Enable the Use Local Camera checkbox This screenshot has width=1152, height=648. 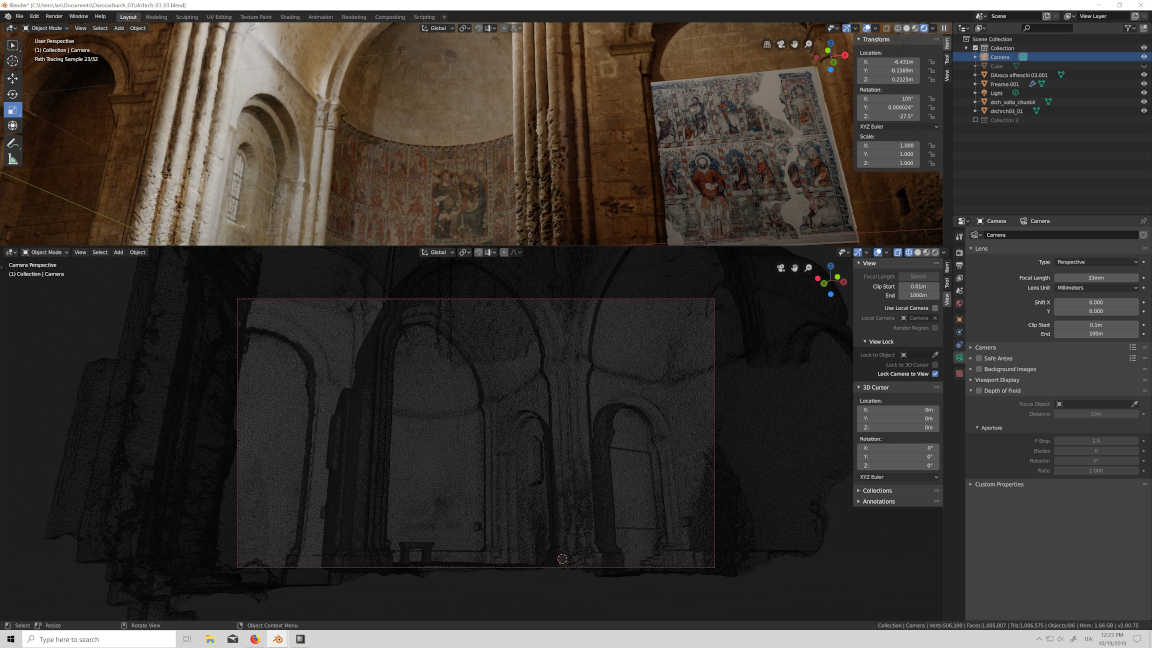[935, 308]
